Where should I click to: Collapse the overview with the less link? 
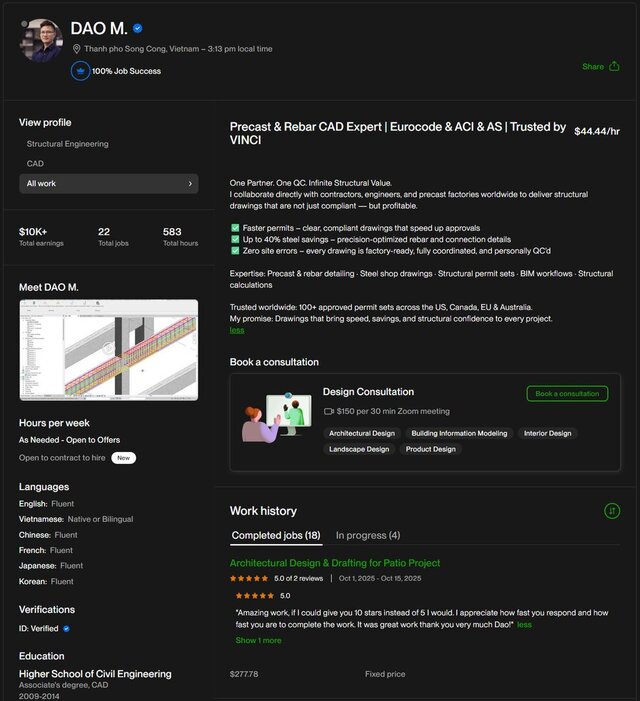[x=237, y=330]
